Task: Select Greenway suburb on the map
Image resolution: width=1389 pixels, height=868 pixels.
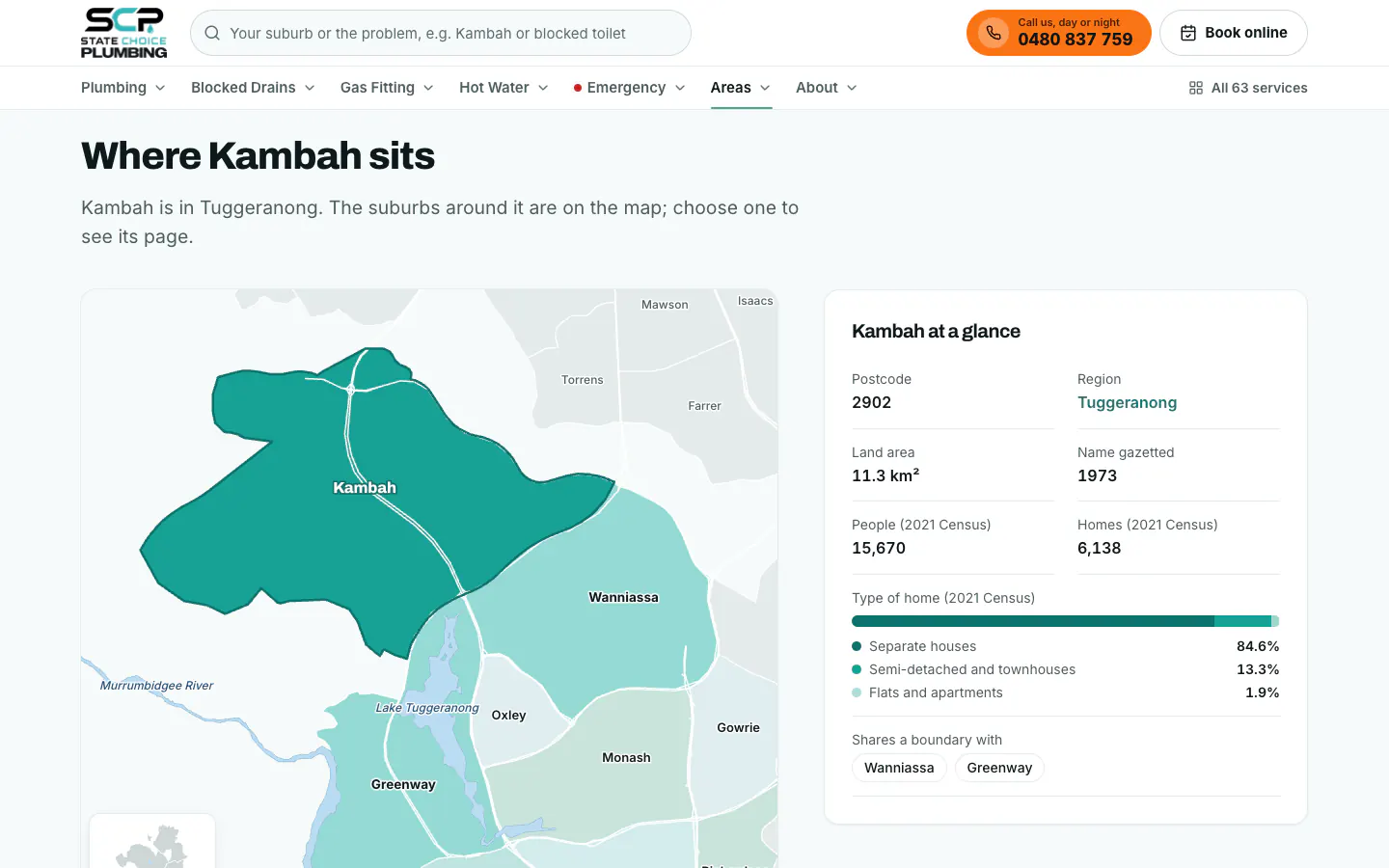Action: click(x=403, y=784)
